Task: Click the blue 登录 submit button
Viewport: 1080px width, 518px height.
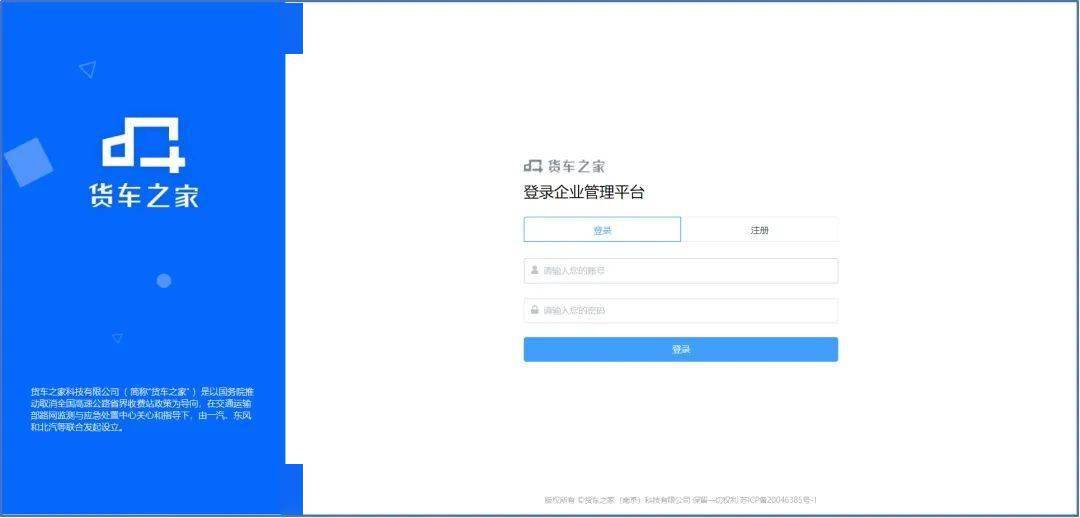Action: pyautogui.click(x=681, y=349)
